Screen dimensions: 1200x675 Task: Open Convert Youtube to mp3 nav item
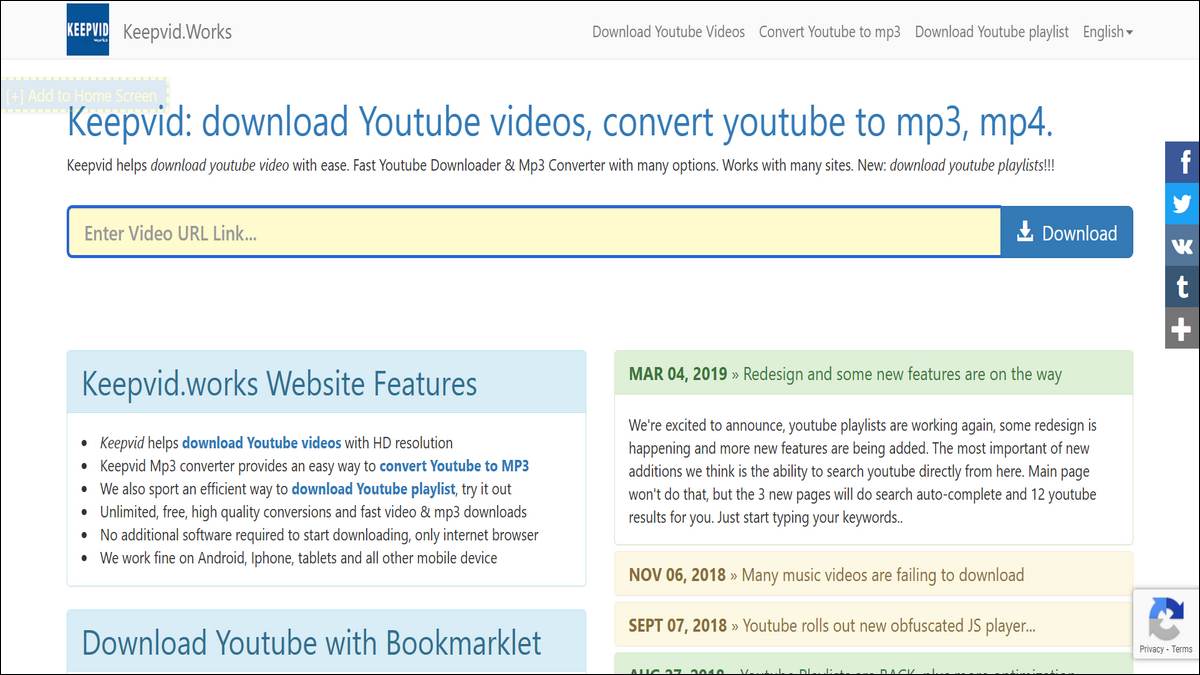(830, 32)
